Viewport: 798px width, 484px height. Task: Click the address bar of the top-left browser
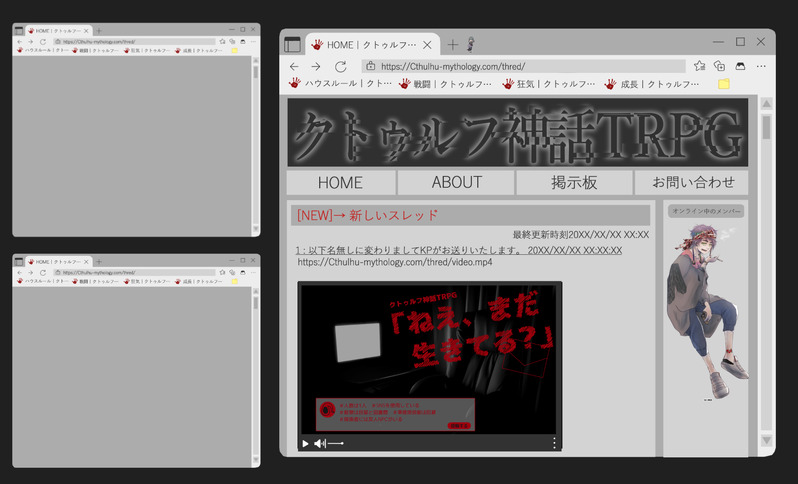click(x=134, y=42)
